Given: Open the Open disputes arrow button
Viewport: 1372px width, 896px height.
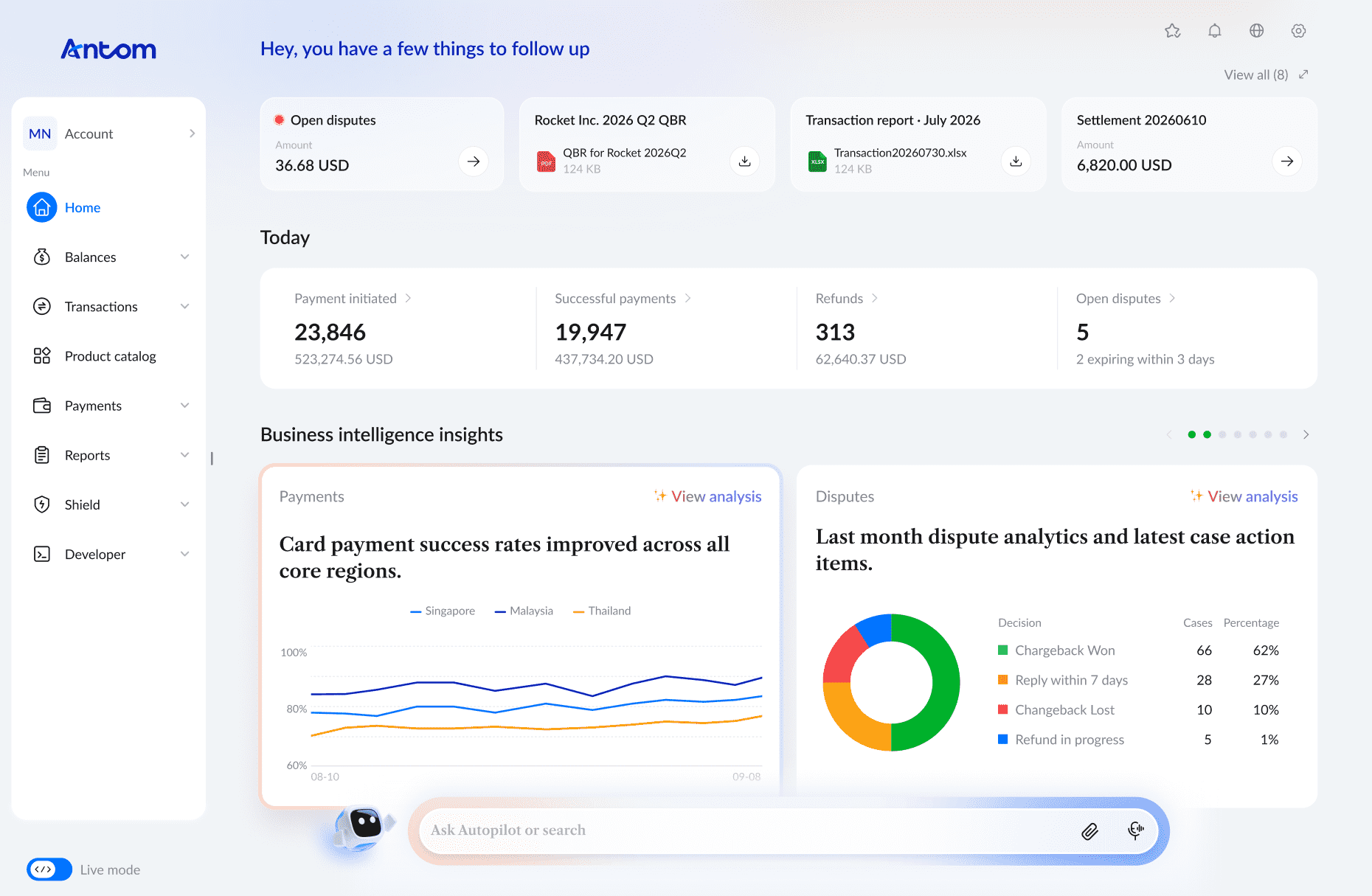Looking at the screenshot, I should coord(474,161).
